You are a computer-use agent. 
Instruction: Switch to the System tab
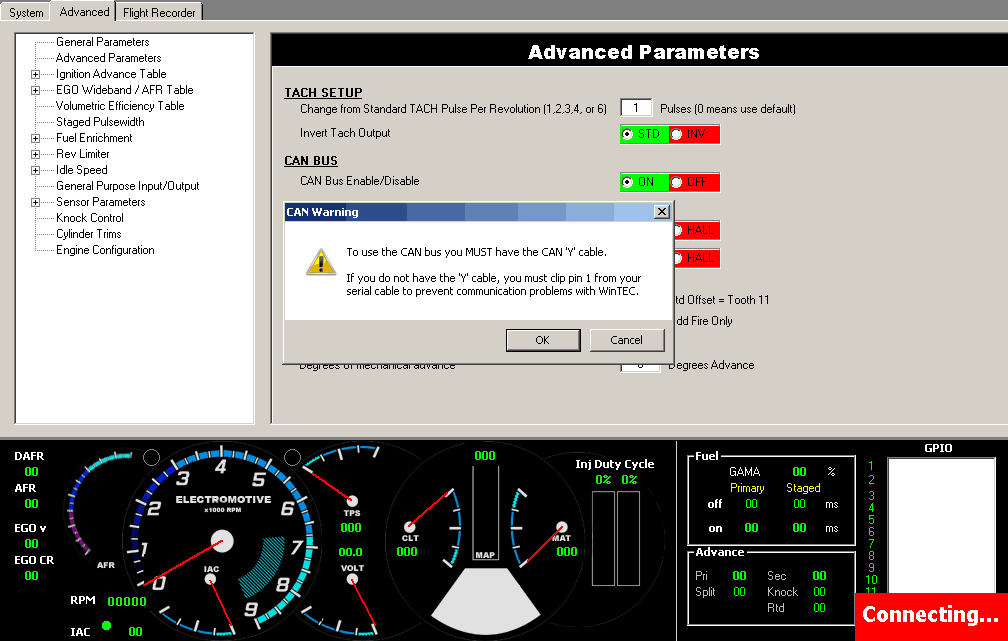click(26, 12)
